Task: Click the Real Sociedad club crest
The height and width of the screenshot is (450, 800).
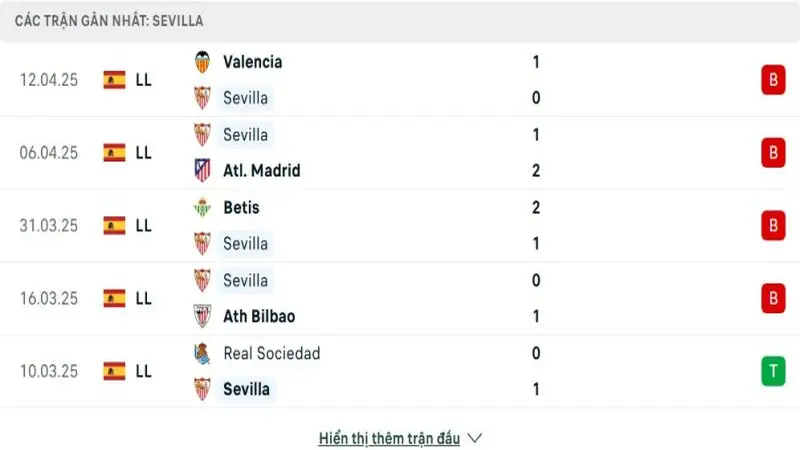Action: tap(203, 353)
